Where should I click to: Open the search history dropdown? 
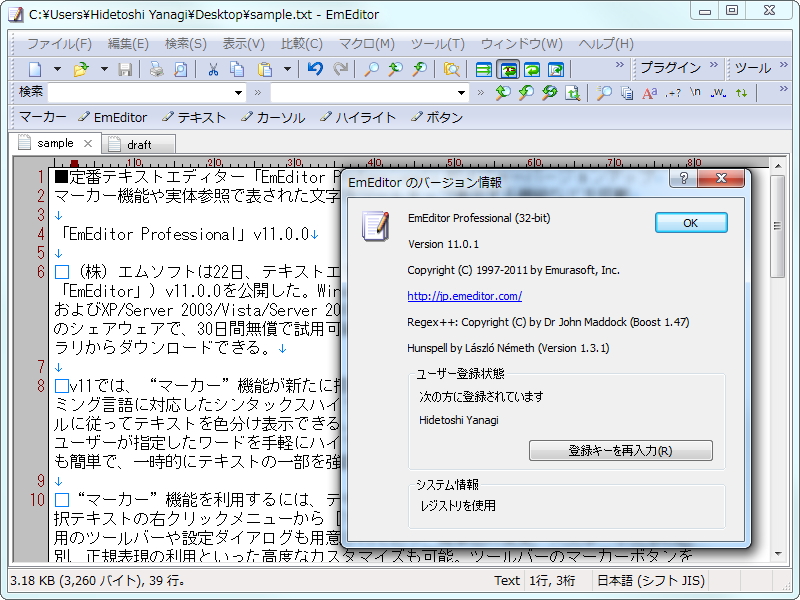[x=237, y=93]
